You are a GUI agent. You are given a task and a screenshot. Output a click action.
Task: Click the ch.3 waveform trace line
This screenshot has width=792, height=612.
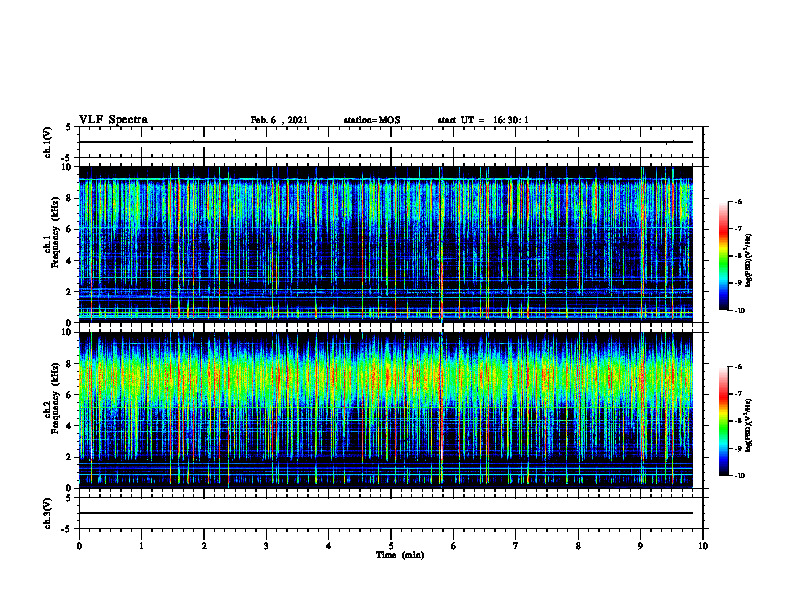tap(386, 513)
